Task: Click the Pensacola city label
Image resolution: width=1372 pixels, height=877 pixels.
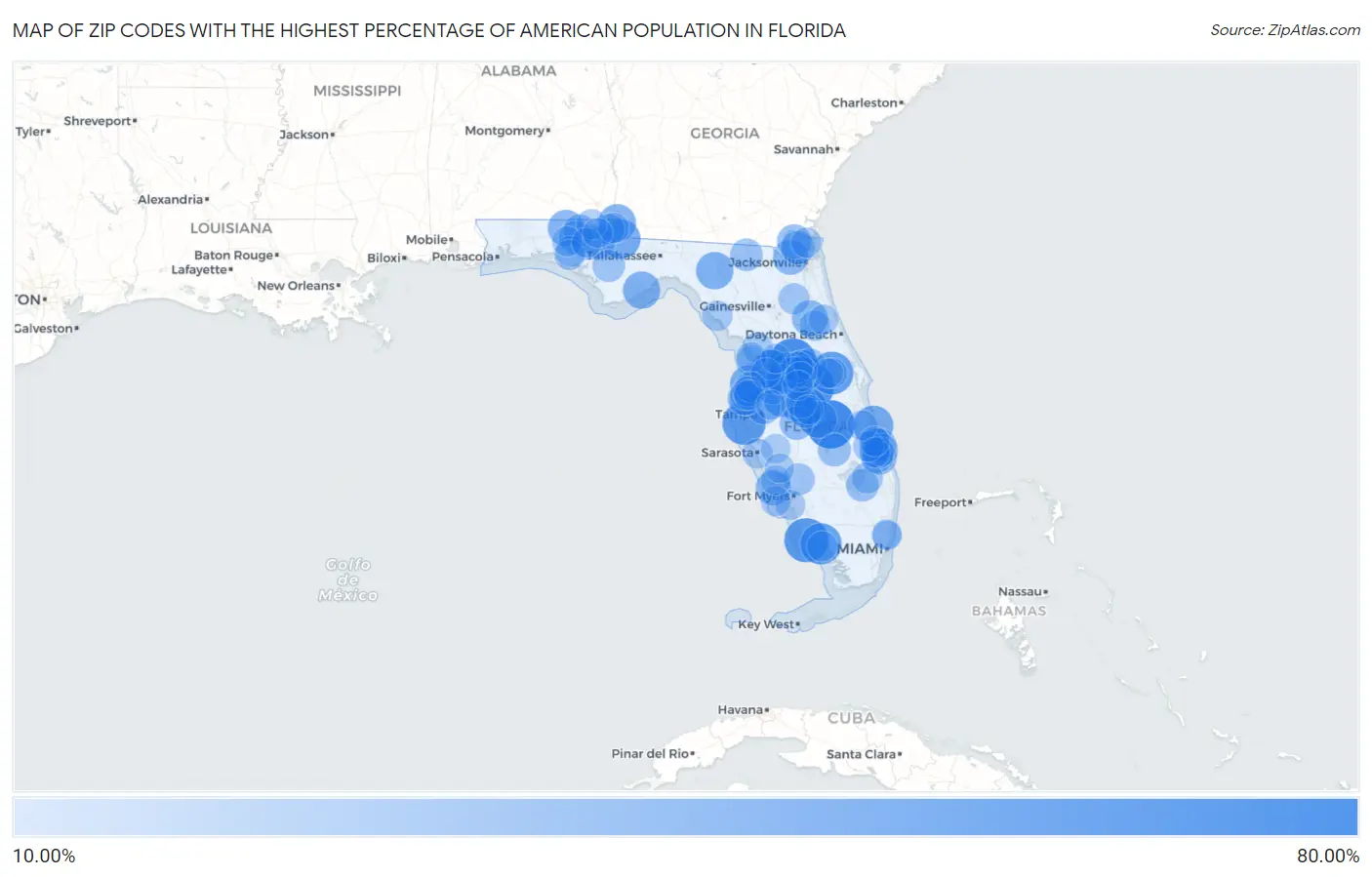Action: [x=463, y=257]
